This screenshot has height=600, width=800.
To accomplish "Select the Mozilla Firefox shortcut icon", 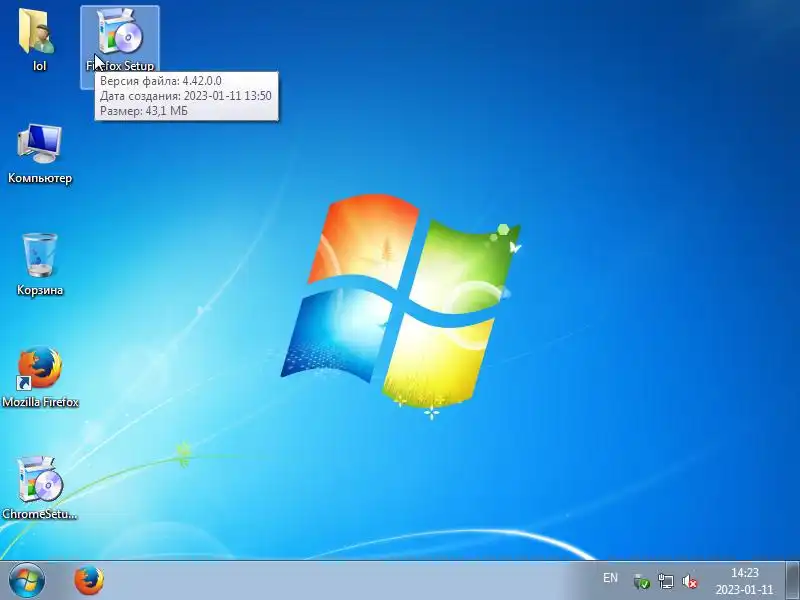I will pos(40,368).
